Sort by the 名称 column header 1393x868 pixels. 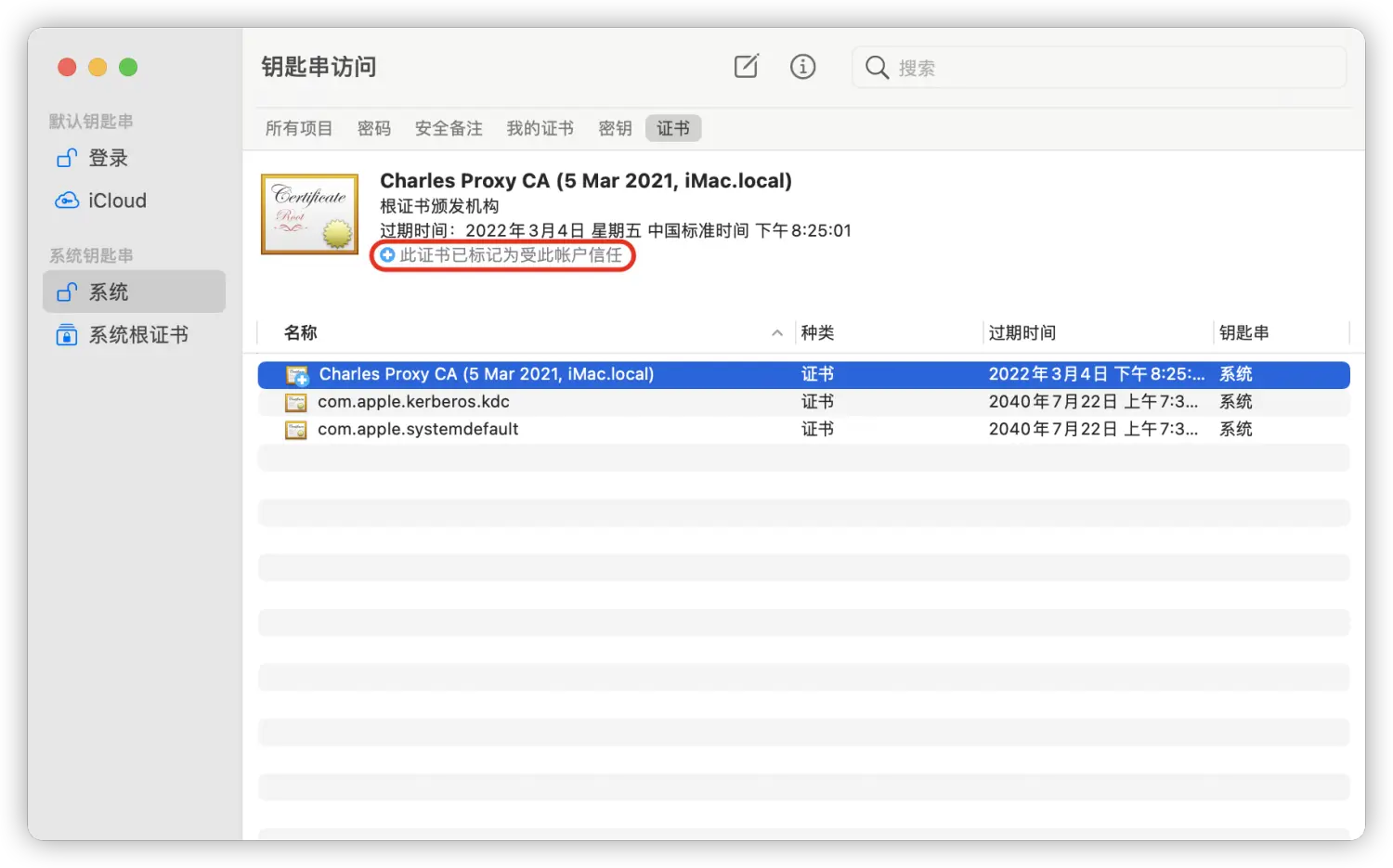[x=301, y=332]
